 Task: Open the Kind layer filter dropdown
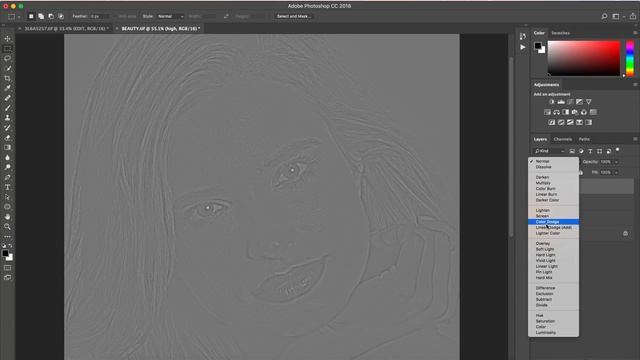[x=550, y=151]
